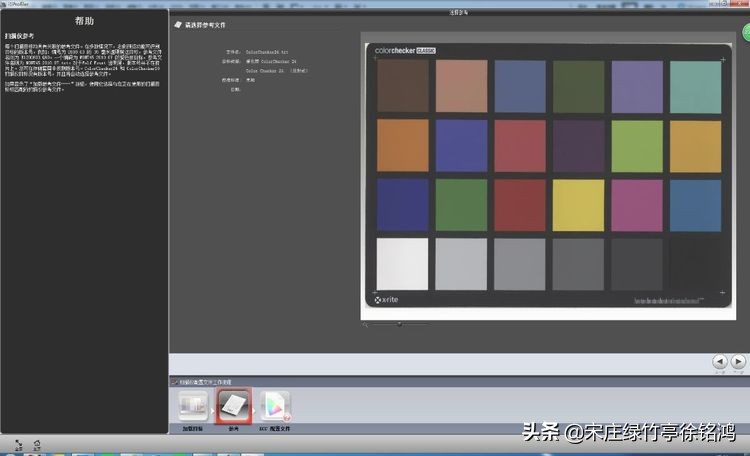Adjust the zoom slider under the chart preview
The width and height of the screenshot is (750, 456).
399,324
